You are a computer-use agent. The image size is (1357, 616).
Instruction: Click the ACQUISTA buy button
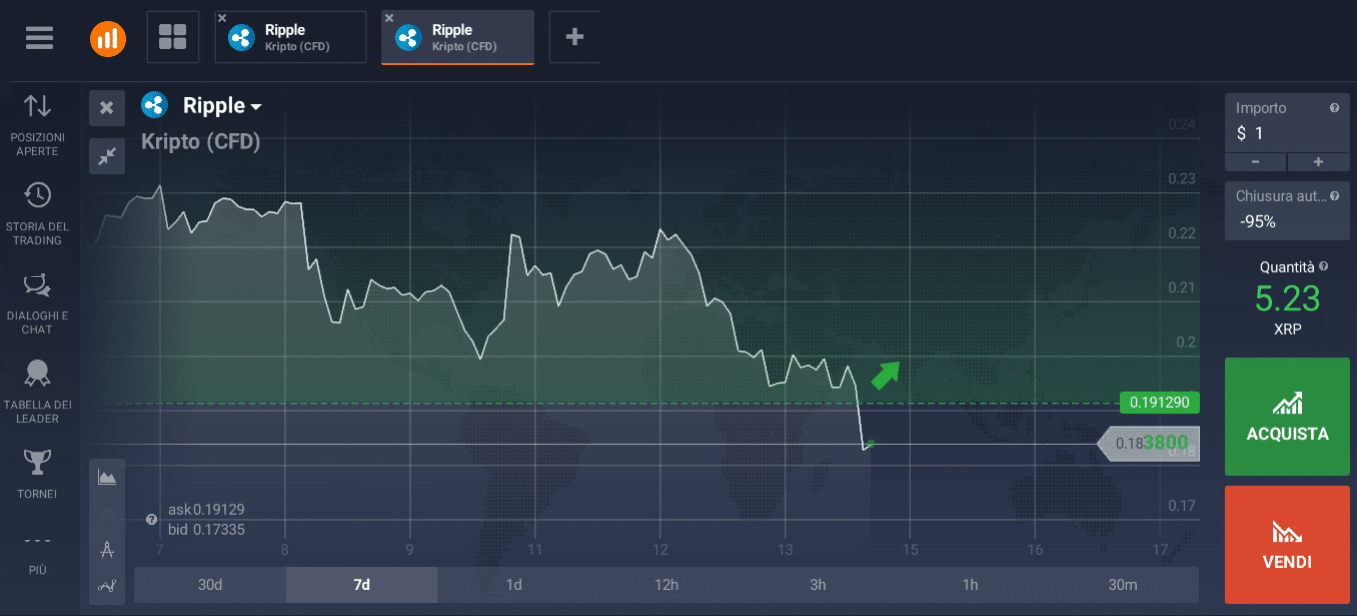pyautogui.click(x=1287, y=415)
